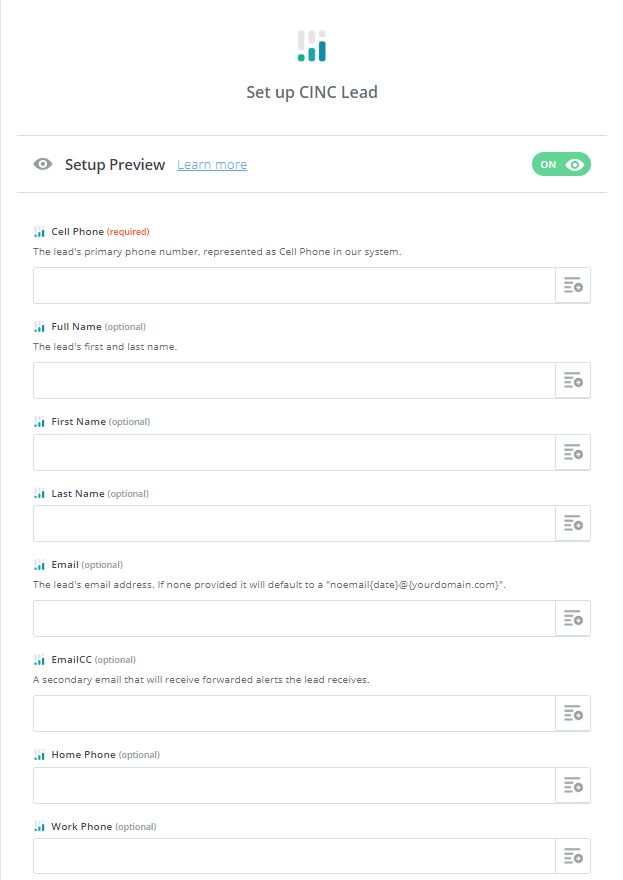
Task: Open the field picker for EmailCC
Action: tap(573, 713)
